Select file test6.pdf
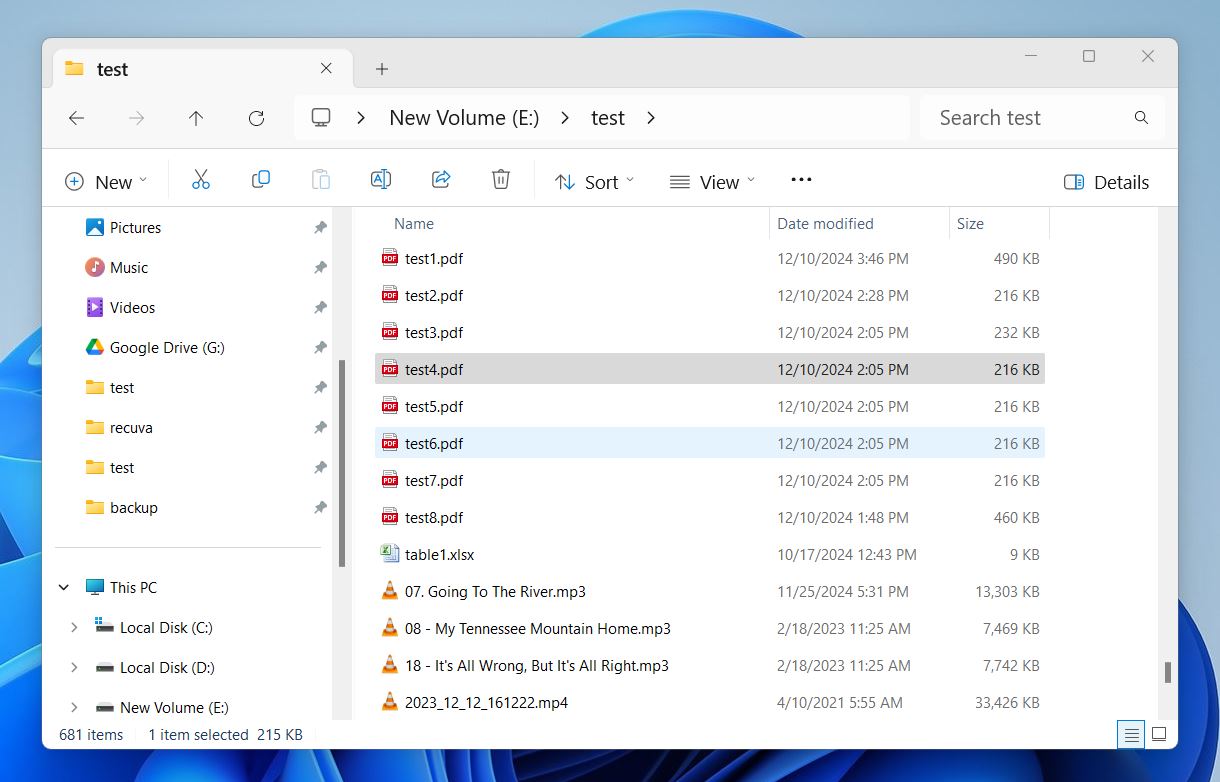1220x782 pixels. coord(710,443)
